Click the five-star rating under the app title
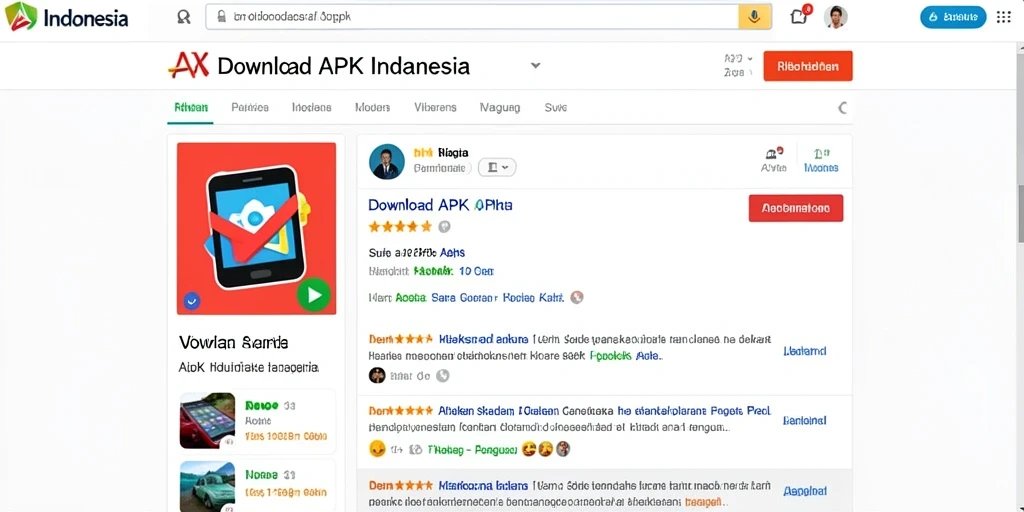 tap(400, 227)
